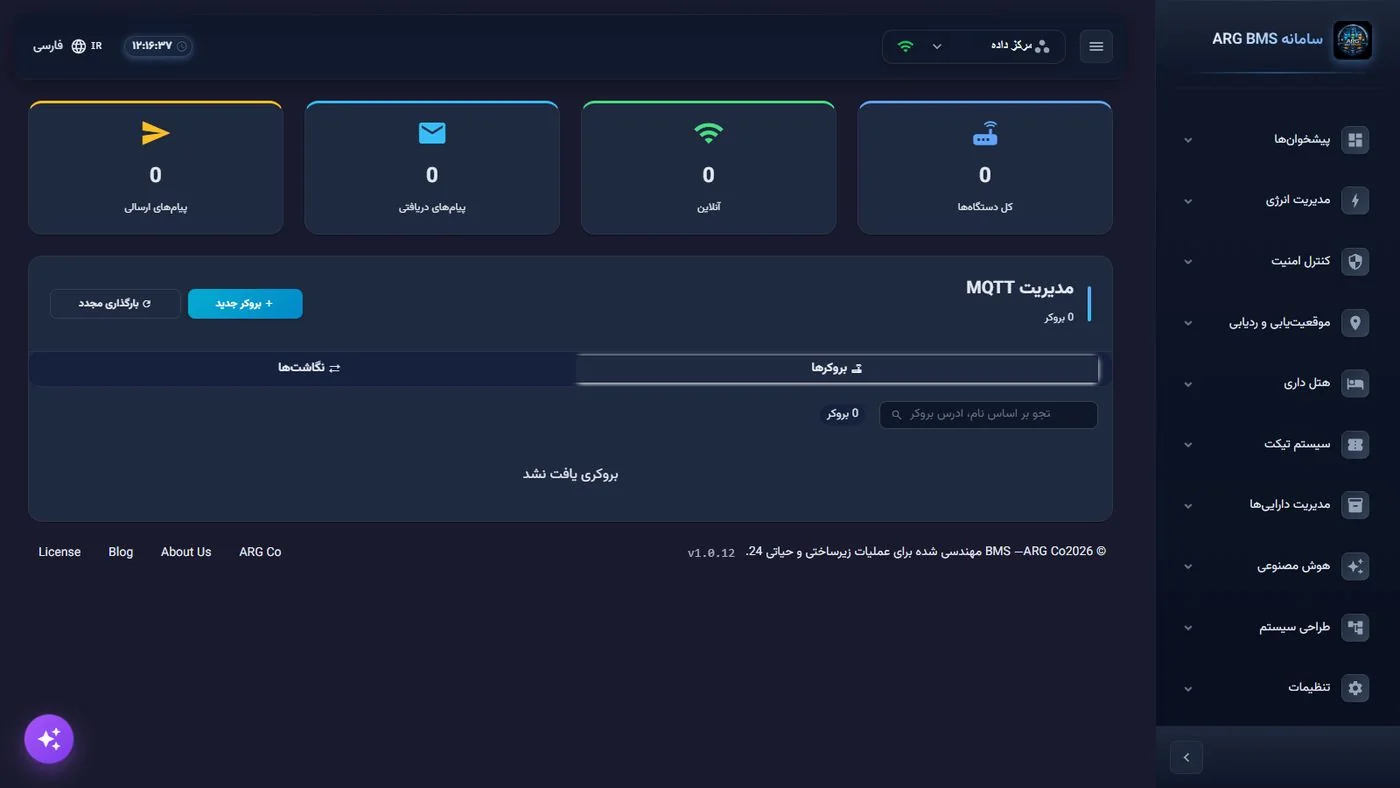Click the کل دستگاه‌ها stat card label
The height and width of the screenshot is (788, 1400).
click(x=985, y=207)
